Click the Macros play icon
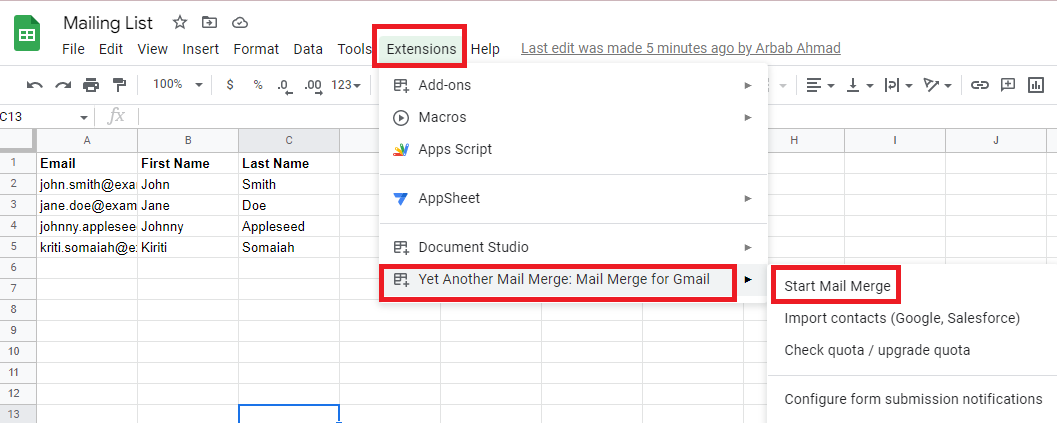Screen dimensions: 1057x423 tap(401, 117)
